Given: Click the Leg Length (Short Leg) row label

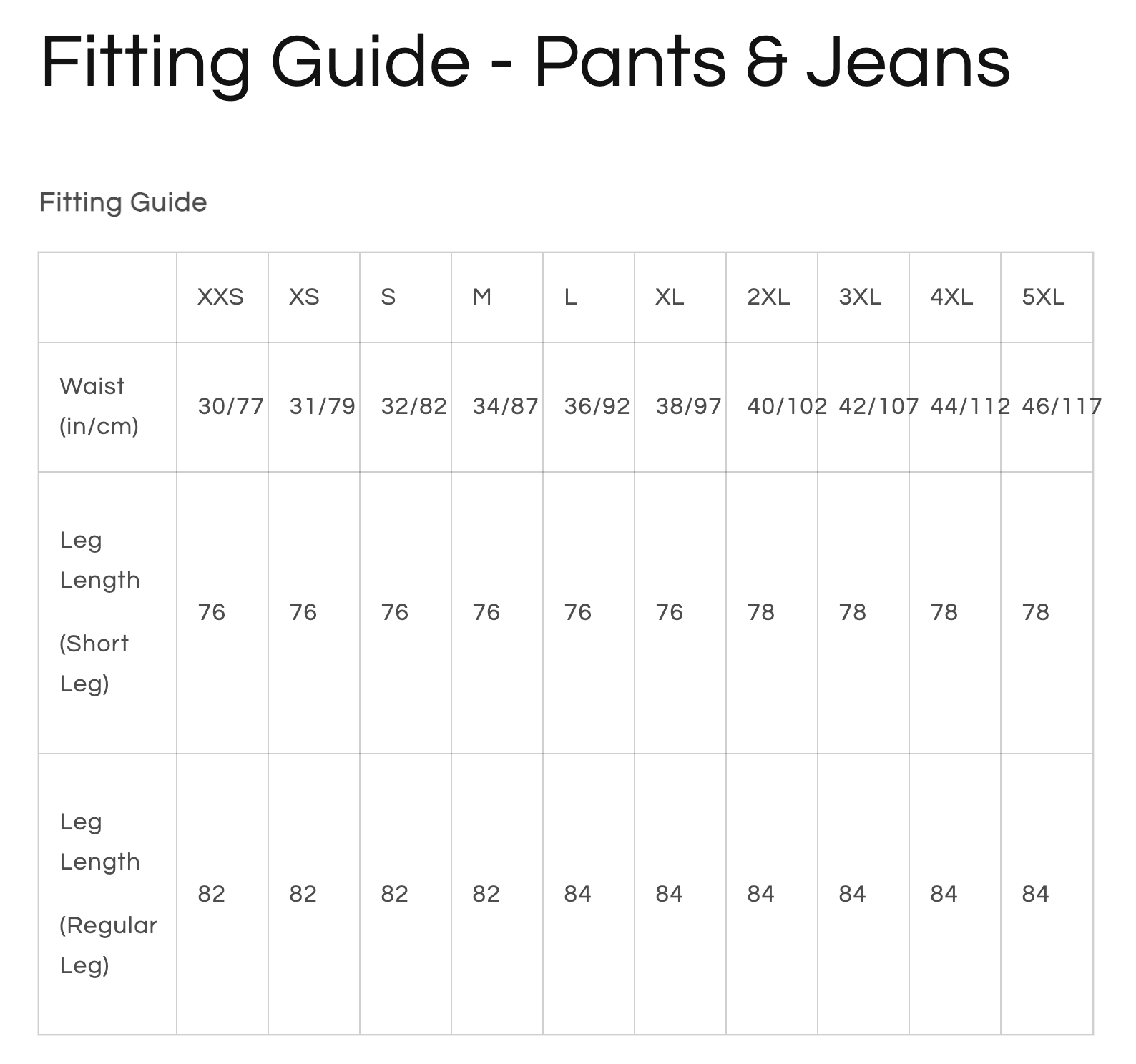Looking at the screenshot, I should click(x=99, y=612).
